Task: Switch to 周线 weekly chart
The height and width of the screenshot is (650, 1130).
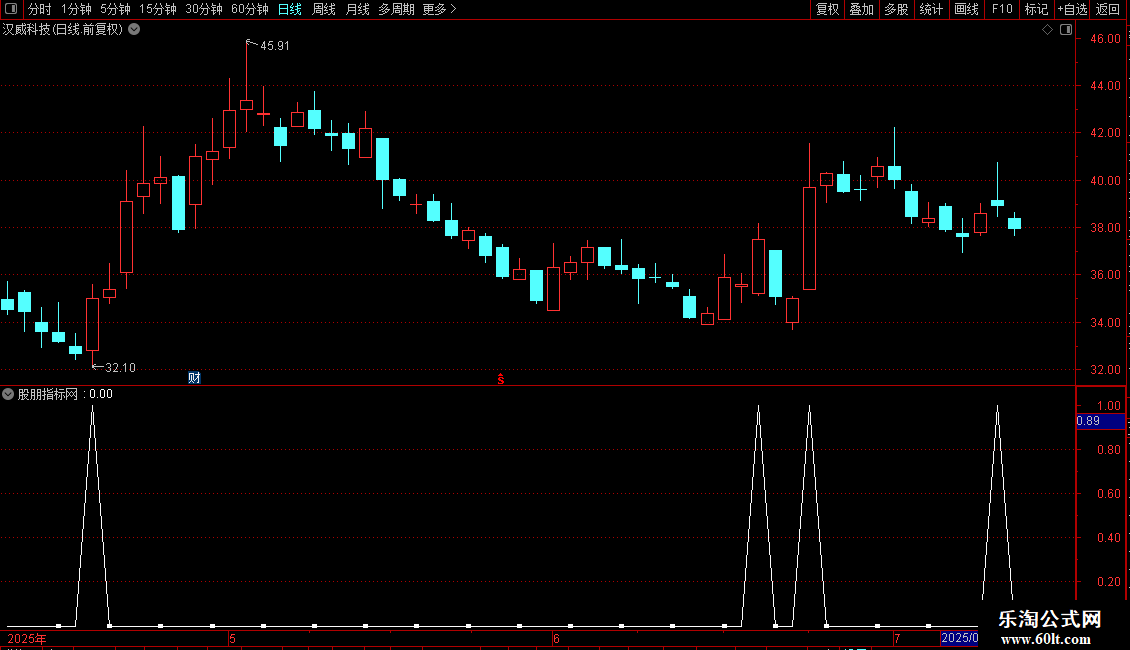Action: point(324,9)
